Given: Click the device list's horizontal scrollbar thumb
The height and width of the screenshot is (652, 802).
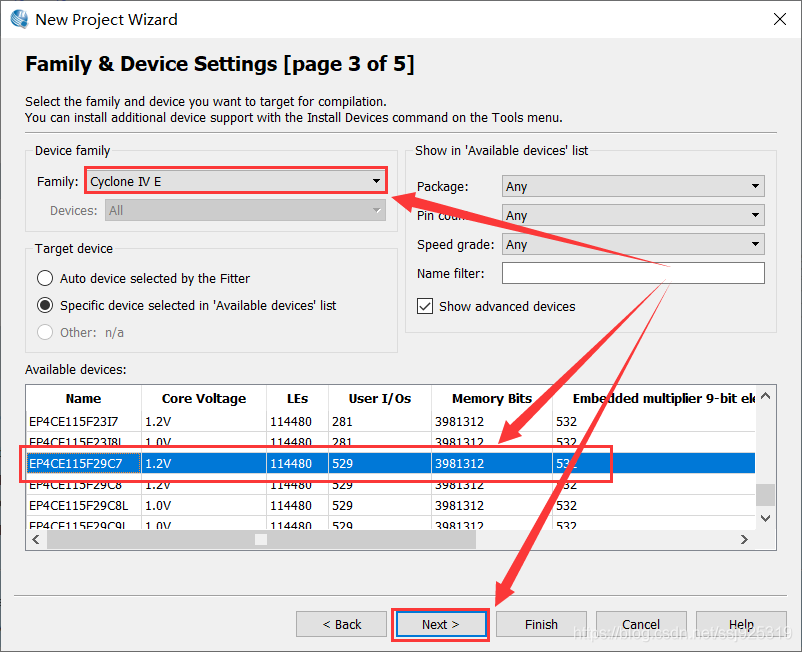Looking at the screenshot, I should (x=261, y=539).
